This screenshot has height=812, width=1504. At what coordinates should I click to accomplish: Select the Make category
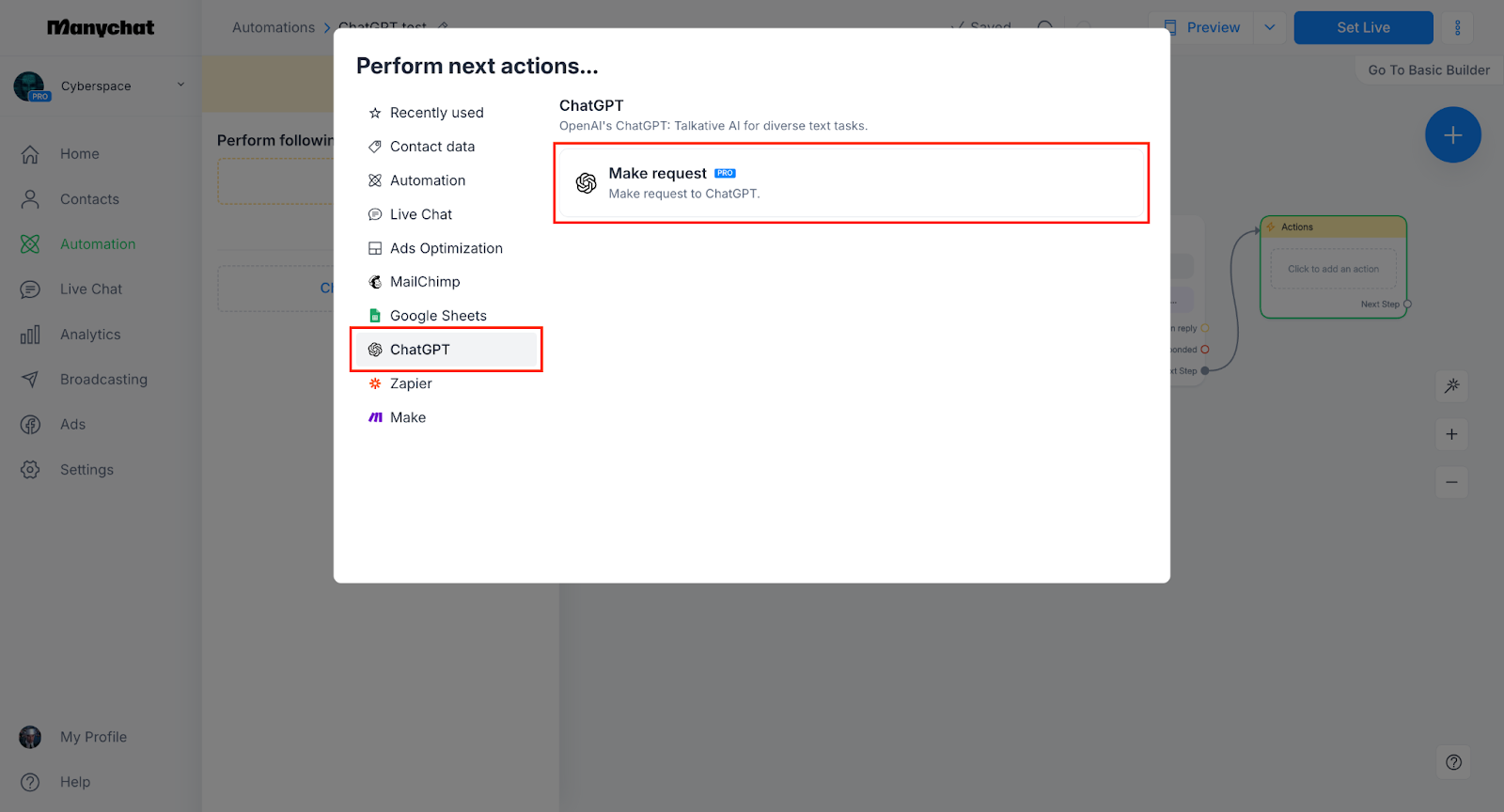point(408,417)
